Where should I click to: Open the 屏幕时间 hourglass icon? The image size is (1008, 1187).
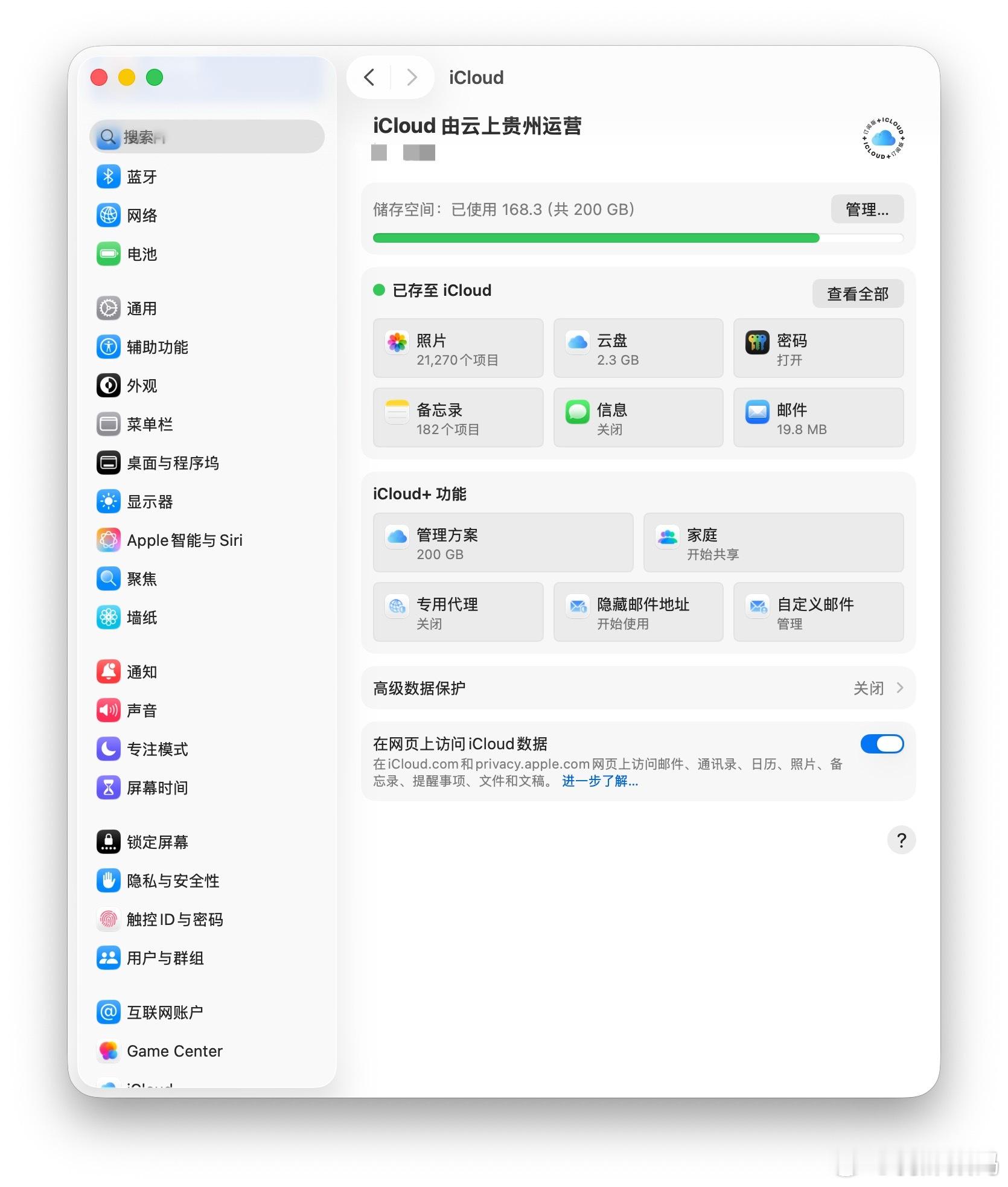point(109,787)
